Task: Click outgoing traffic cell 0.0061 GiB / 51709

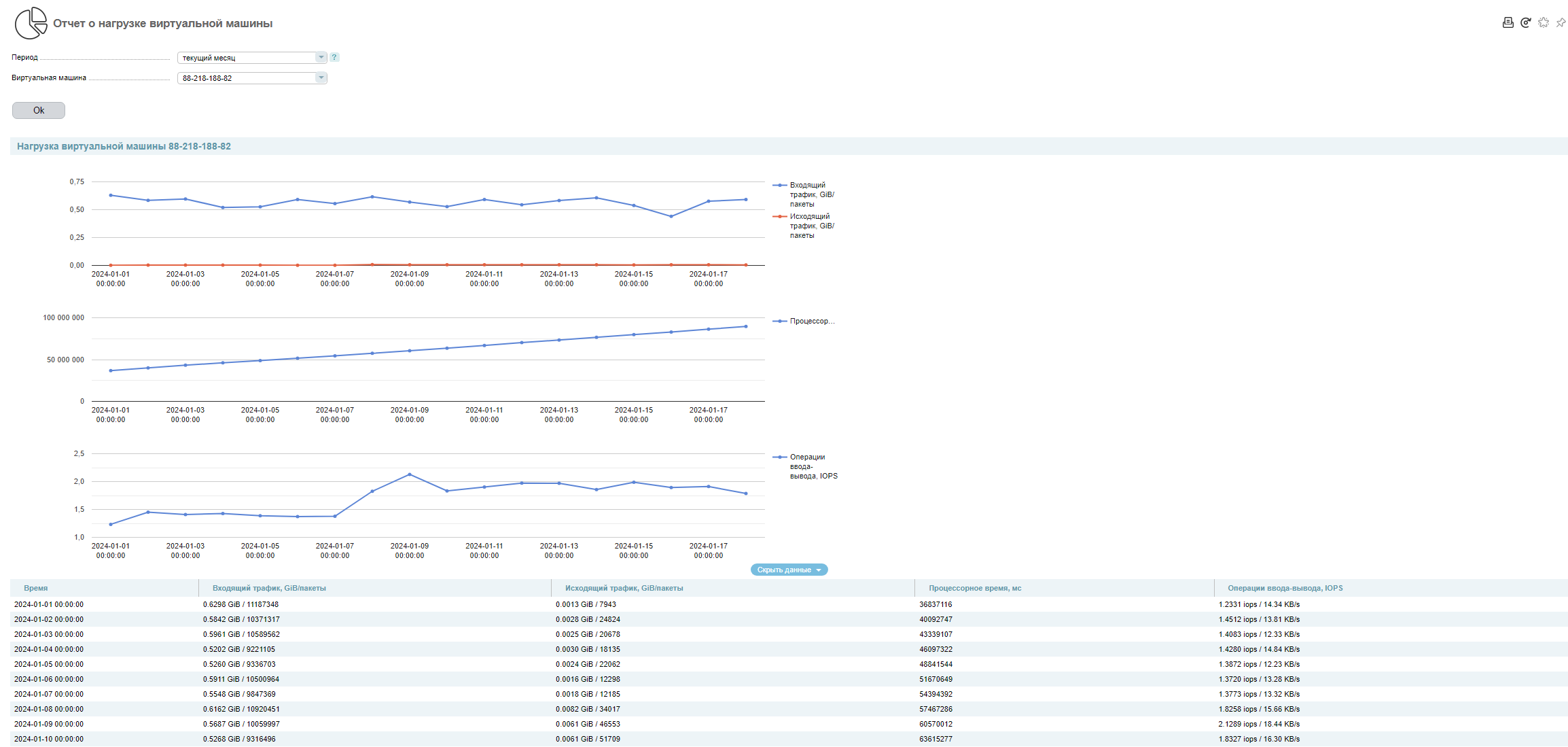Action: 588,739
